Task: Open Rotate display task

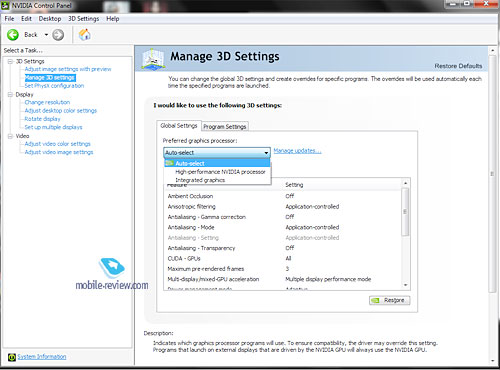Action: [42, 119]
